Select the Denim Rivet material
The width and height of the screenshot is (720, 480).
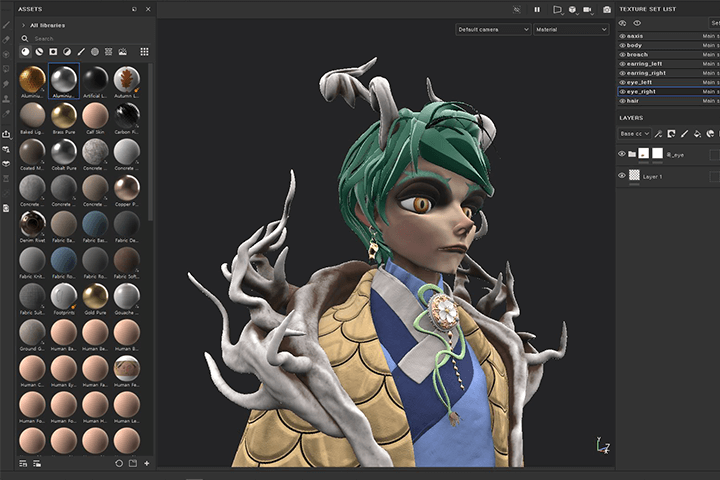pos(32,227)
